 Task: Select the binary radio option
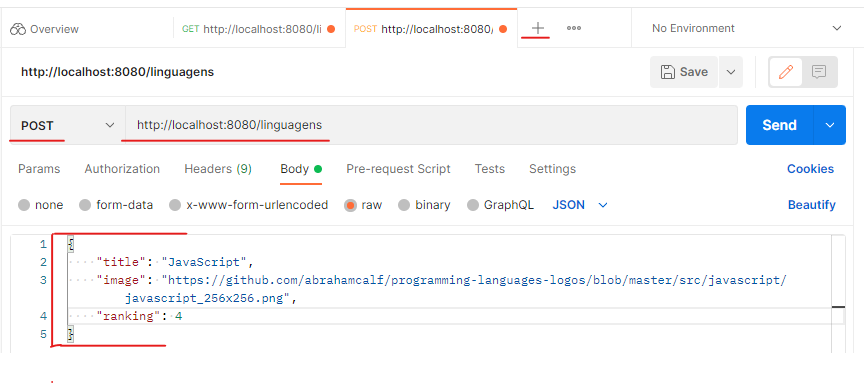(x=404, y=205)
